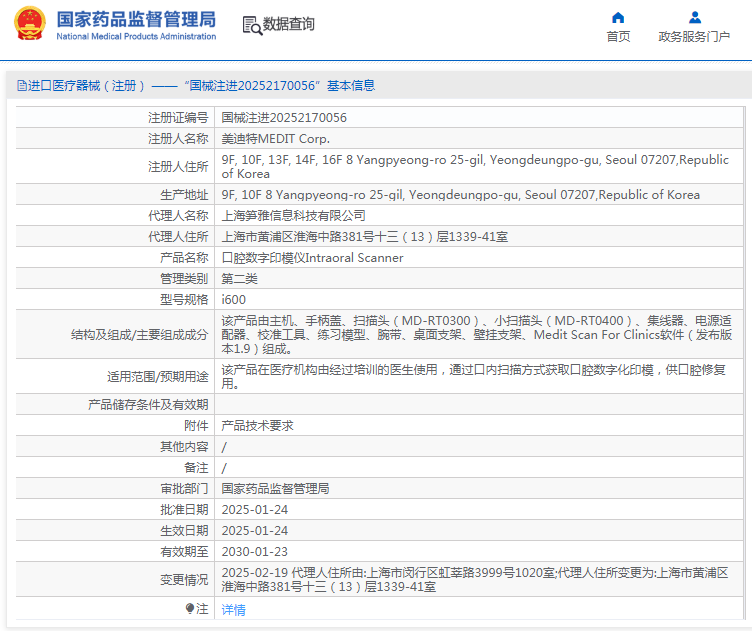Click the 生产地址 value 9F, 10F 8 Yangpyeong-ro
The width and height of the screenshot is (752, 631).
tap(460, 195)
